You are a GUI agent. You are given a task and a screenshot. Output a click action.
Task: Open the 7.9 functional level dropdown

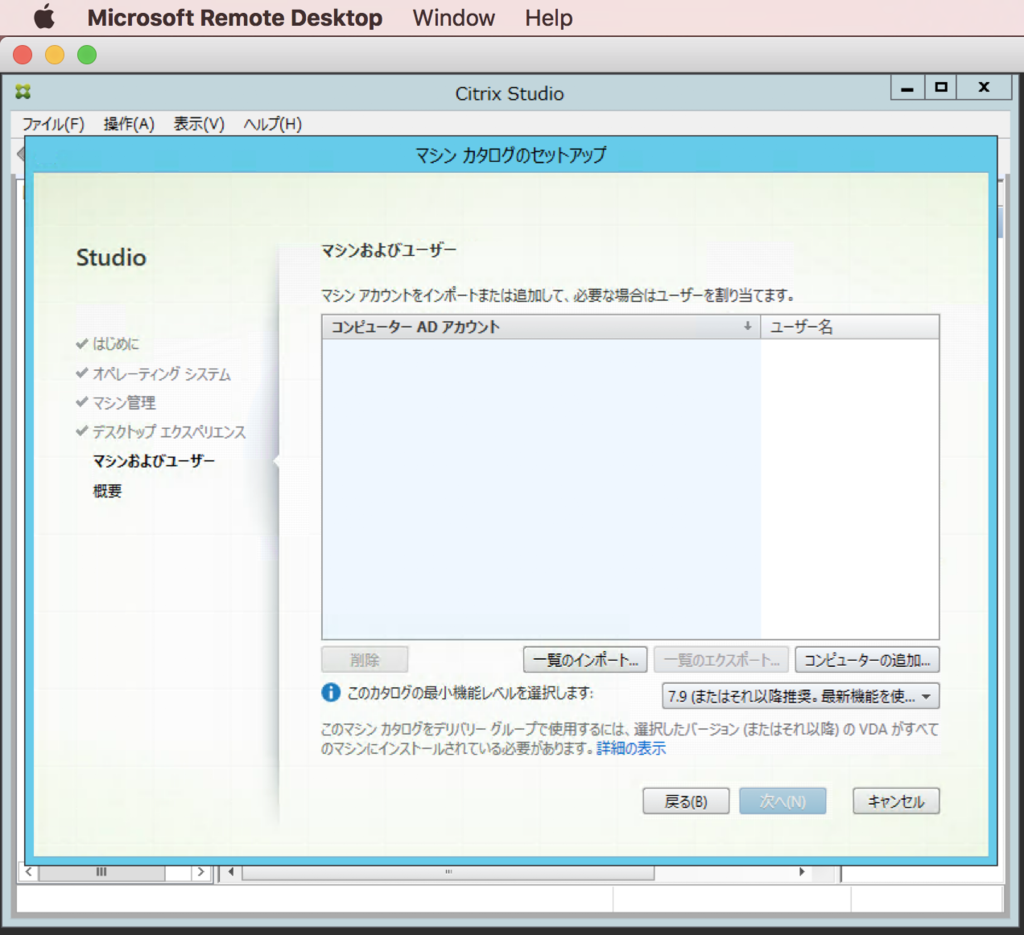pos(801,696)
